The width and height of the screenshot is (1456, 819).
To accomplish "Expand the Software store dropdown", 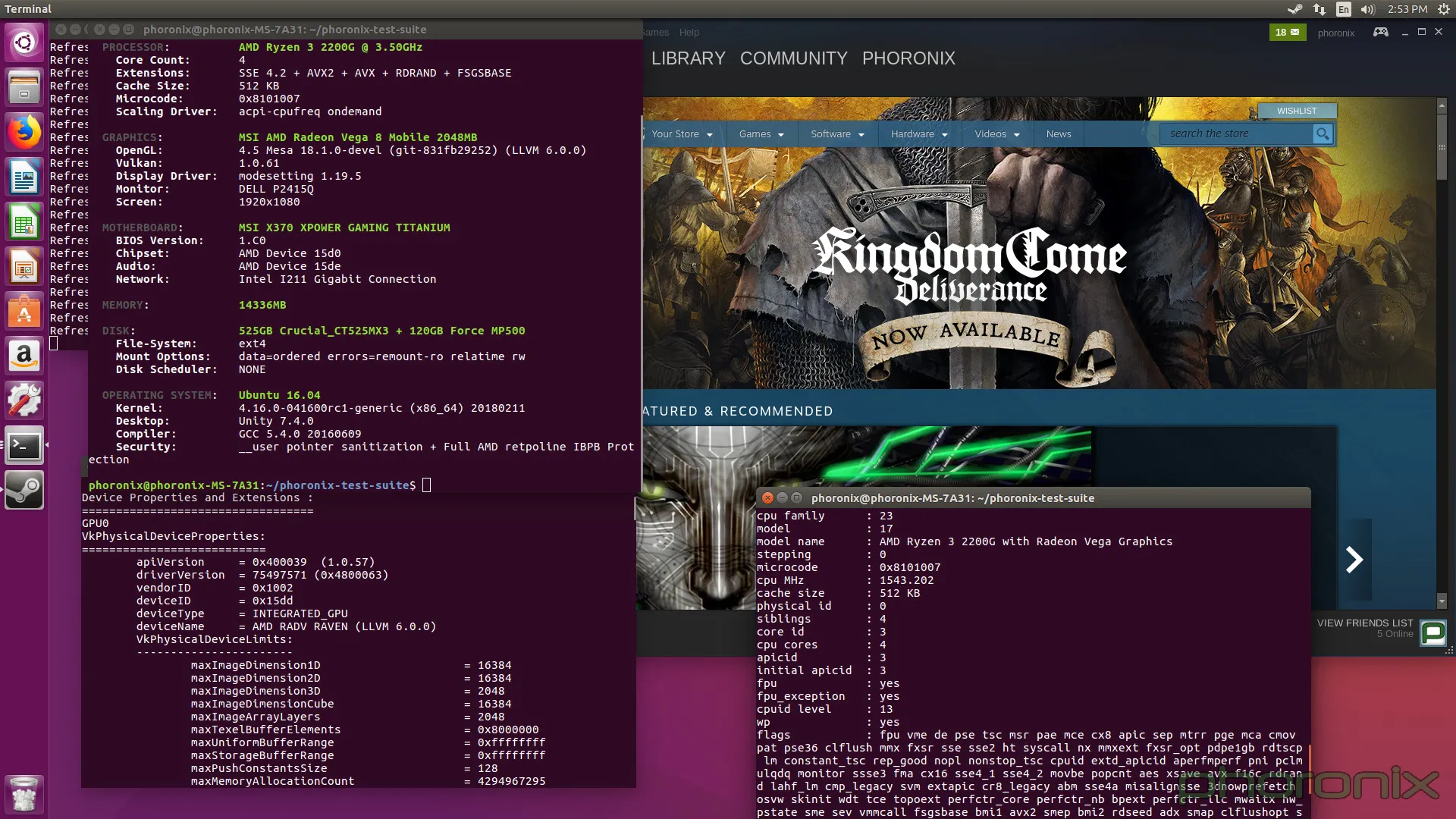I will [837, 134].
